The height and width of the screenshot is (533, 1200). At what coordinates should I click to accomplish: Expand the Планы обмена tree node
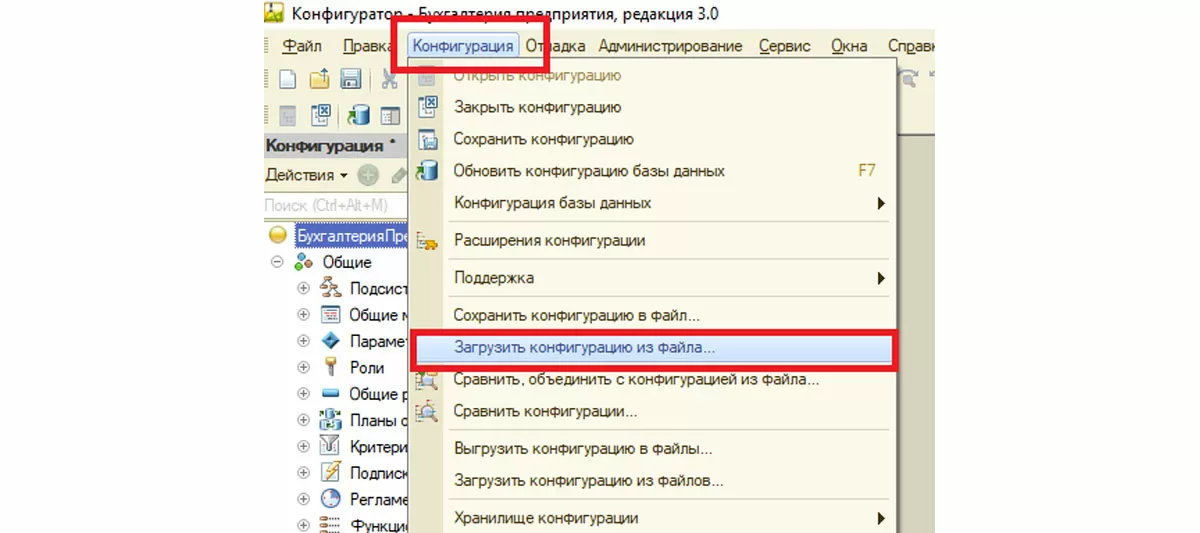pyautogui.click(x=304, y=420)
